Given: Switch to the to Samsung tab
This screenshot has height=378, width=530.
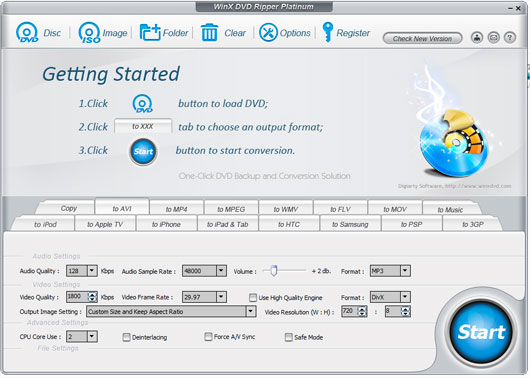Looking at the screenshot, I should (x=350, y=224).
